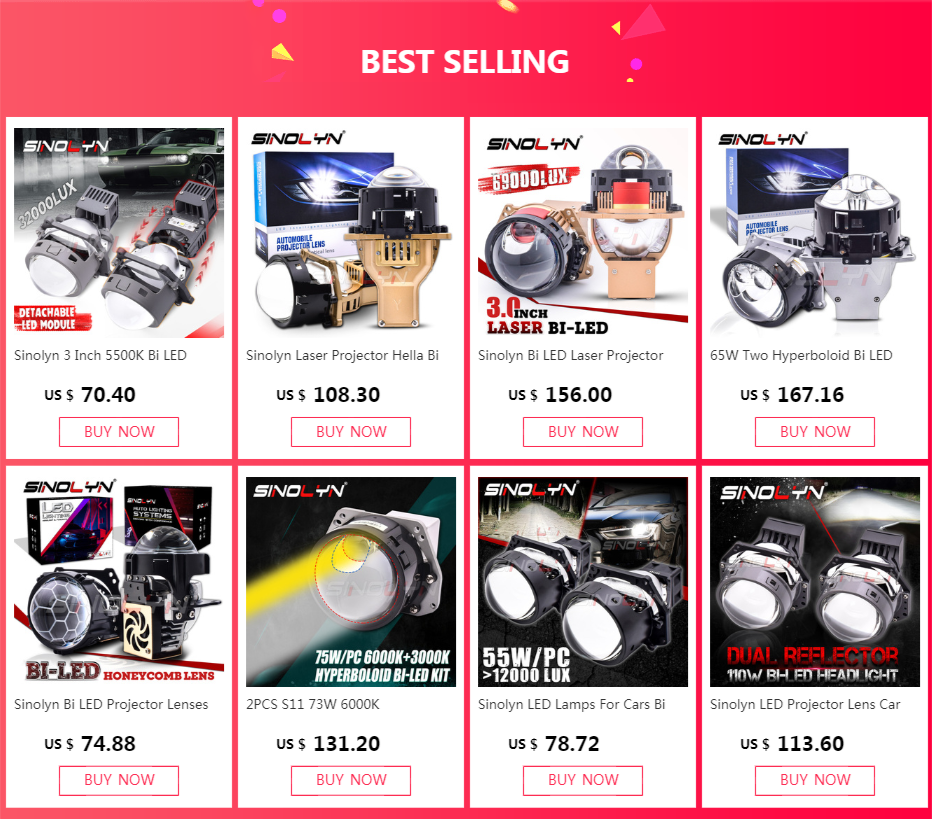Buy the $108.30 Laser Projector Hella
This screenshot has height=819, width=932.
351,431
